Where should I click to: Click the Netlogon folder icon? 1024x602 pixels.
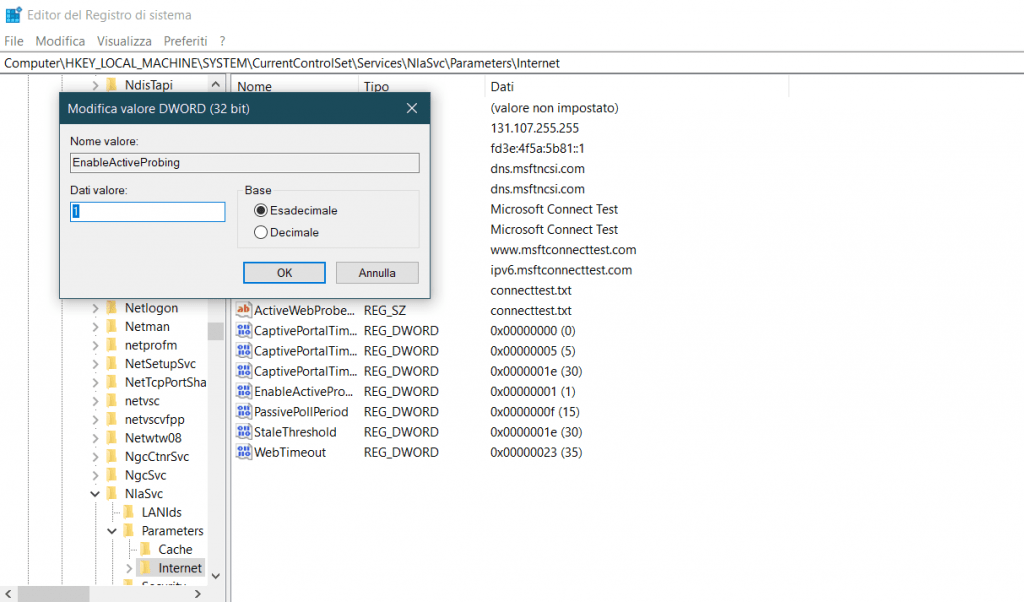(x=112, y=308)
